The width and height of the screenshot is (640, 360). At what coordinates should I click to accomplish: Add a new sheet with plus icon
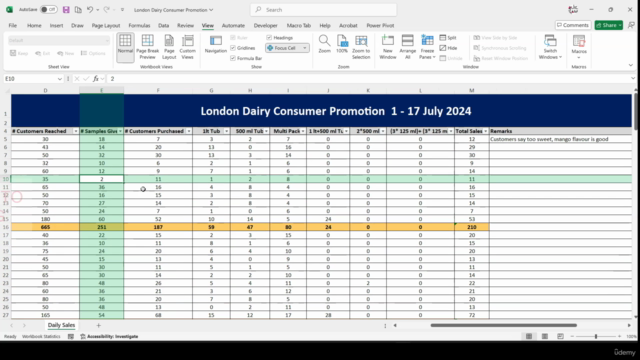98,325
